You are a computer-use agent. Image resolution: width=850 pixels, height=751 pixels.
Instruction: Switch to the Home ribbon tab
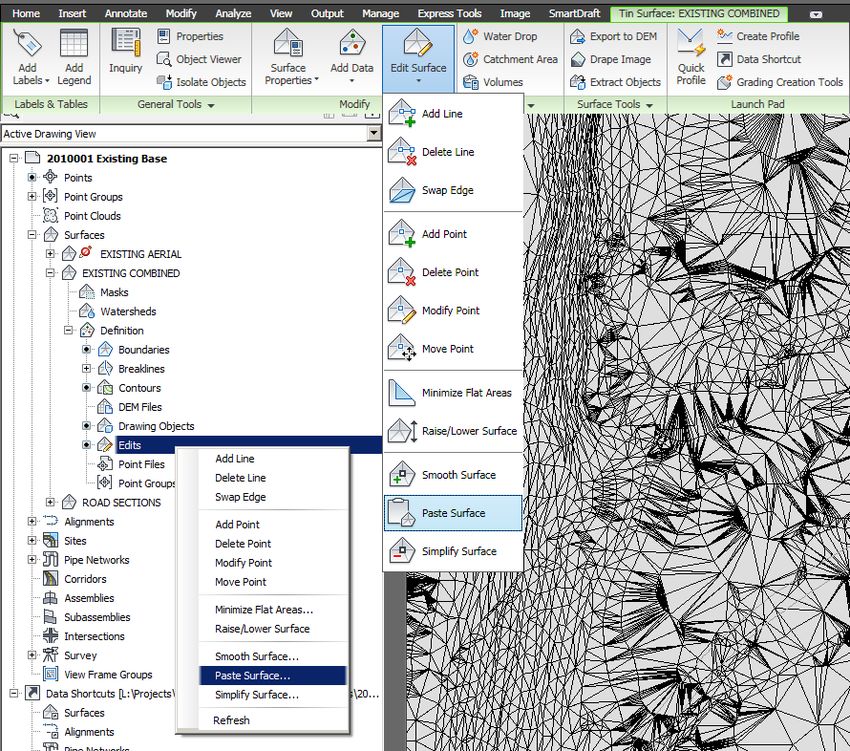26,13
